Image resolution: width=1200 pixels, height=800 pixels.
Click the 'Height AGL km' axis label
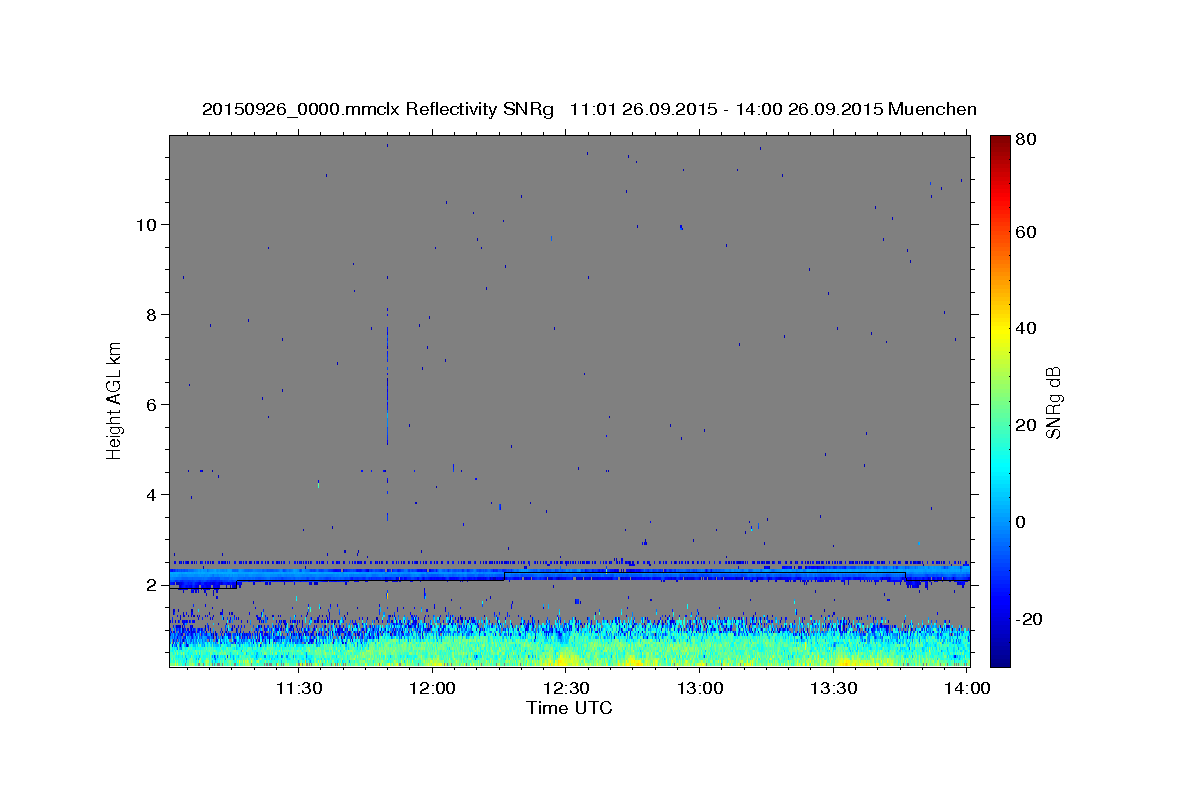tap(115, 400)
